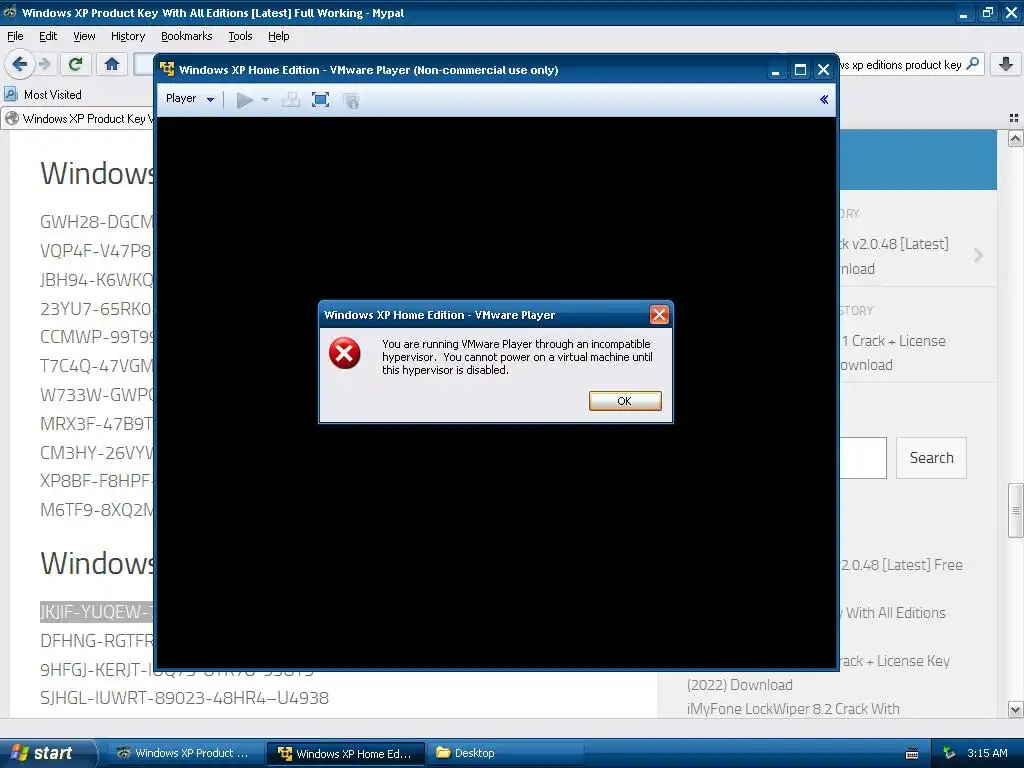Viewport: 1024px width, 768px height.
Task: Click the VMware power on play icon
Action: click(244, 100)
